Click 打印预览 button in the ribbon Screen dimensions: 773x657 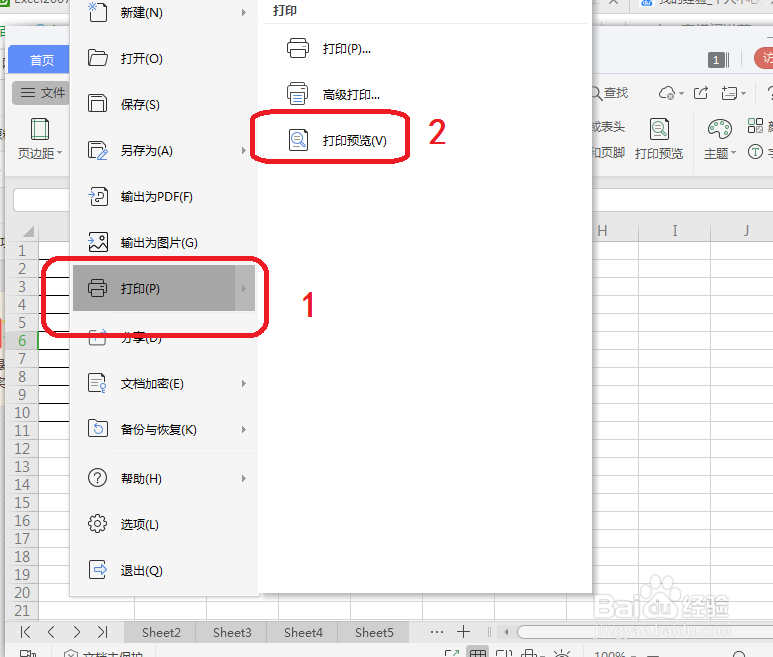click(659, 139)
